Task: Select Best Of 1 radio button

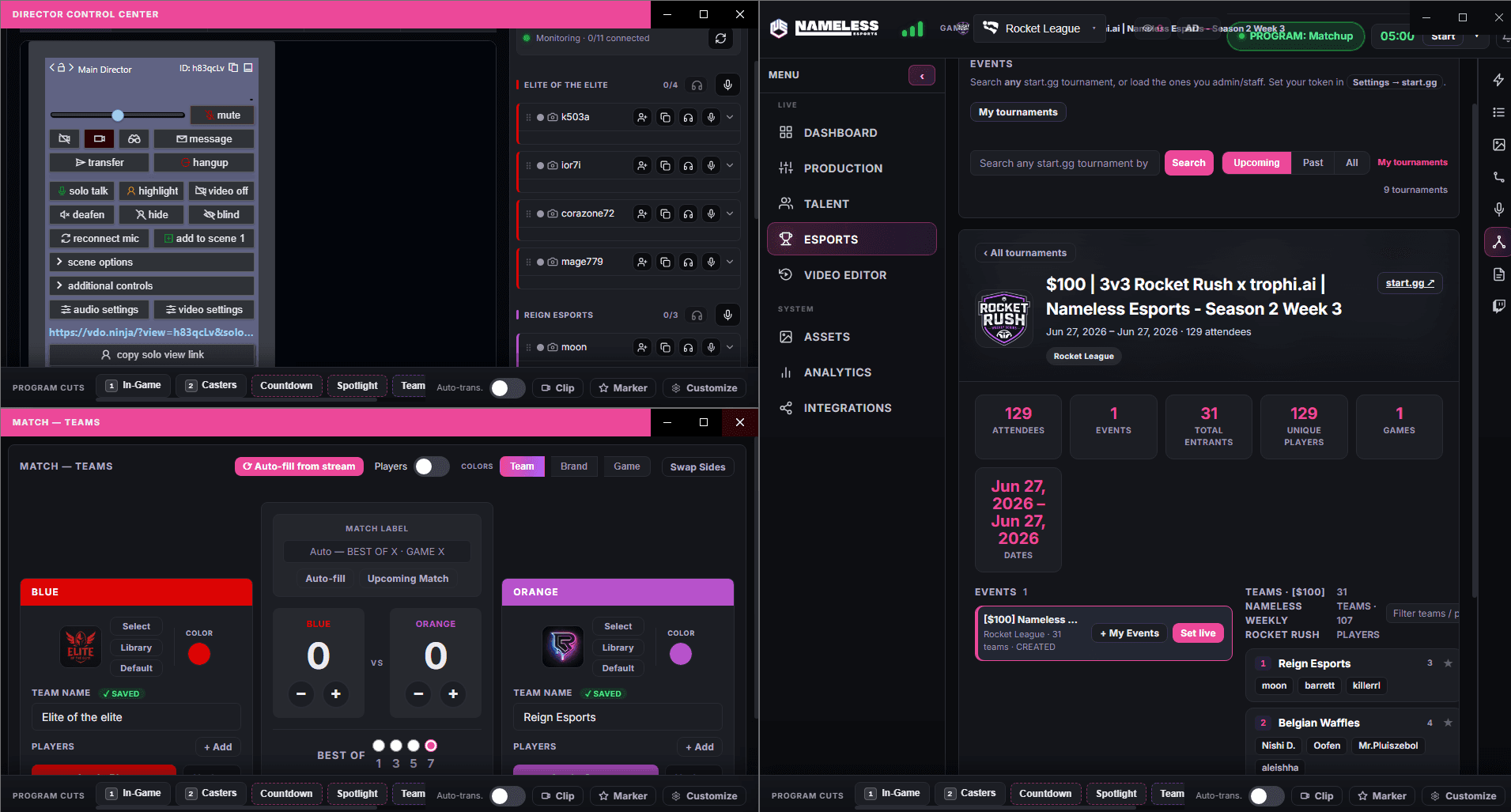Action: (x=379, y=746)
